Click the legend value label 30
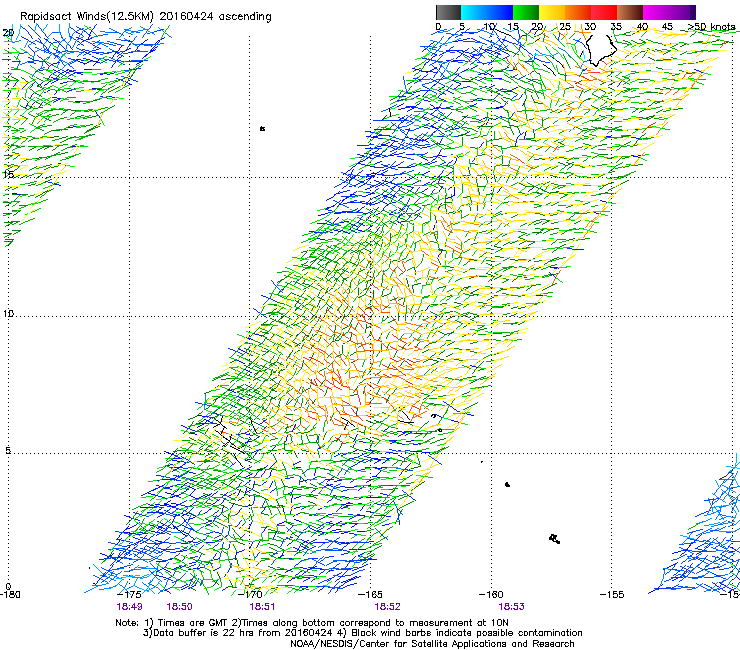Screen dimensions: 740x650 pos(590,27)
